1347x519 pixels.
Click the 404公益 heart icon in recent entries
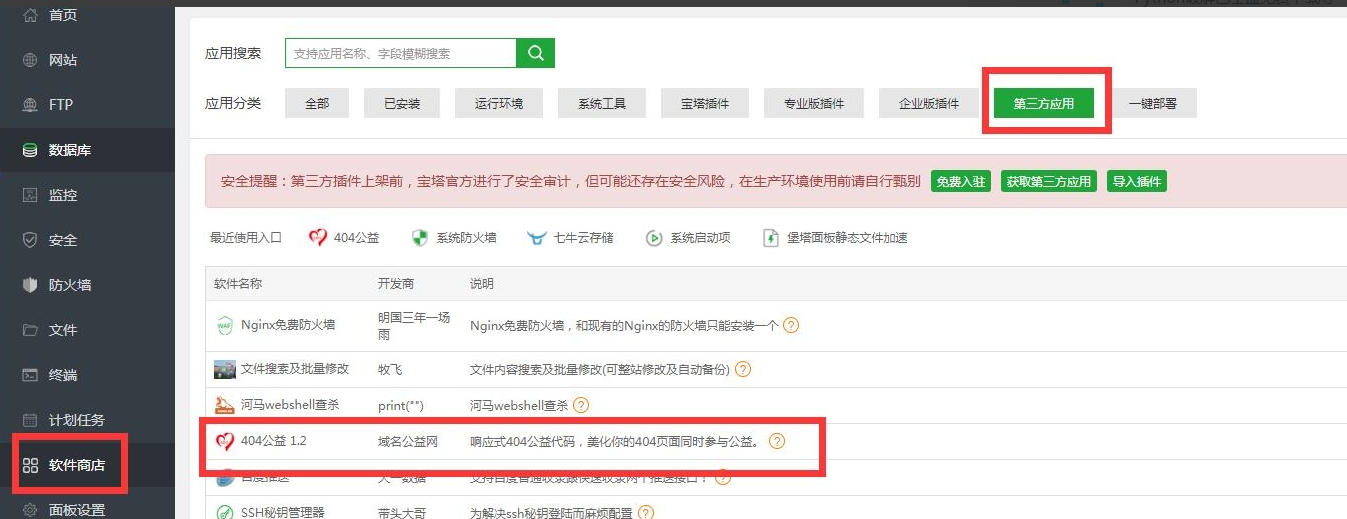pyautogui.click(x=318, y=238)
